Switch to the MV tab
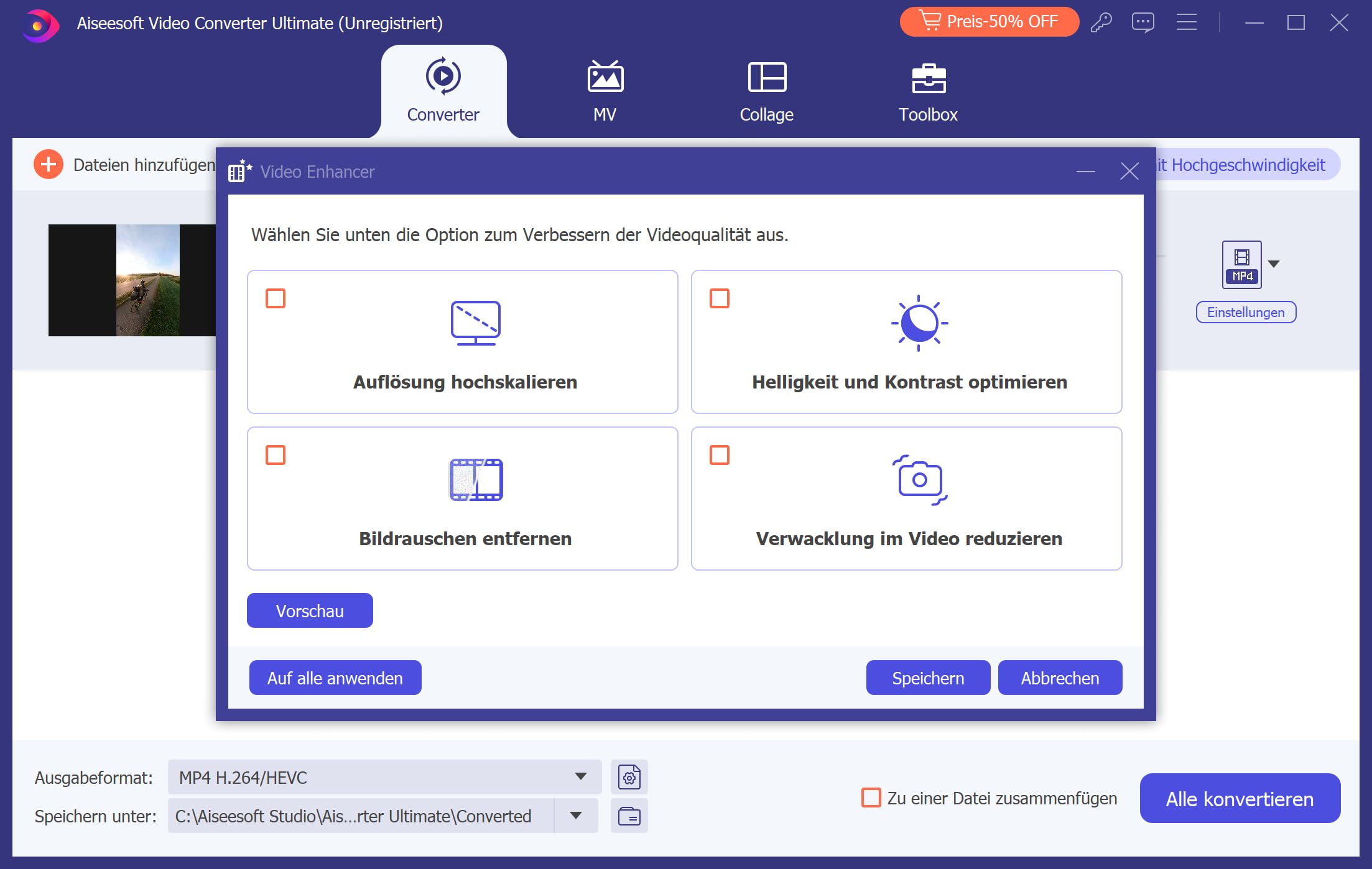 (605, 91)
